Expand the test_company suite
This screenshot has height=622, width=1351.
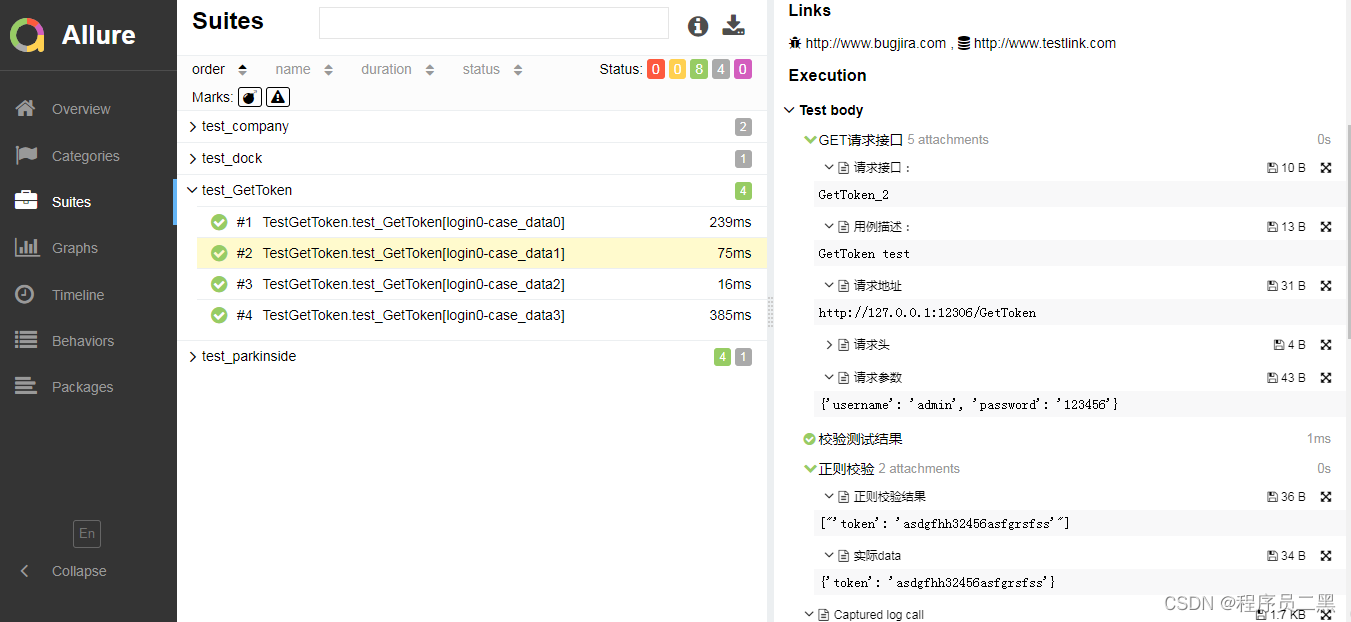point(472,127)
